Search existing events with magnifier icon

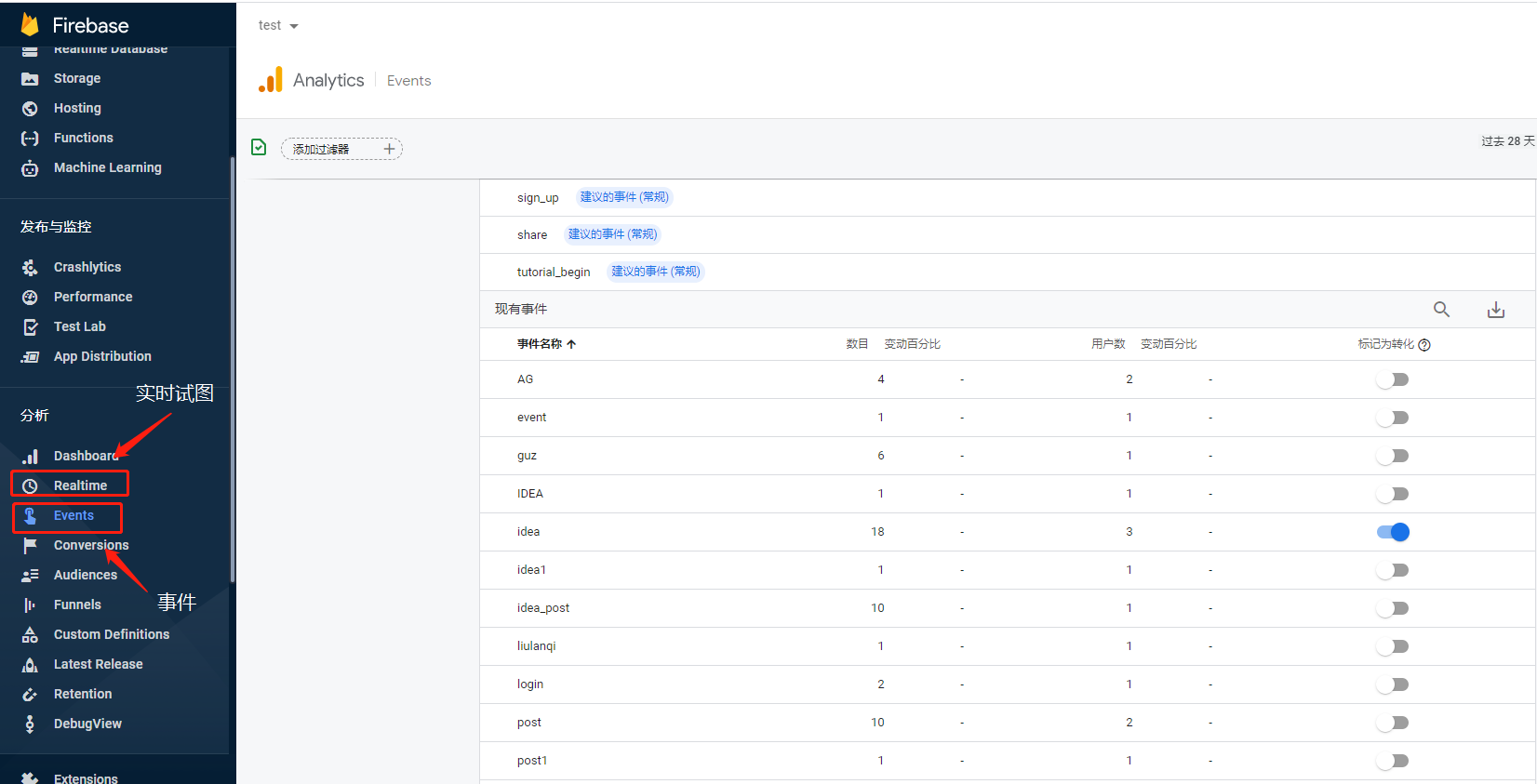[x=1441, y=310]
